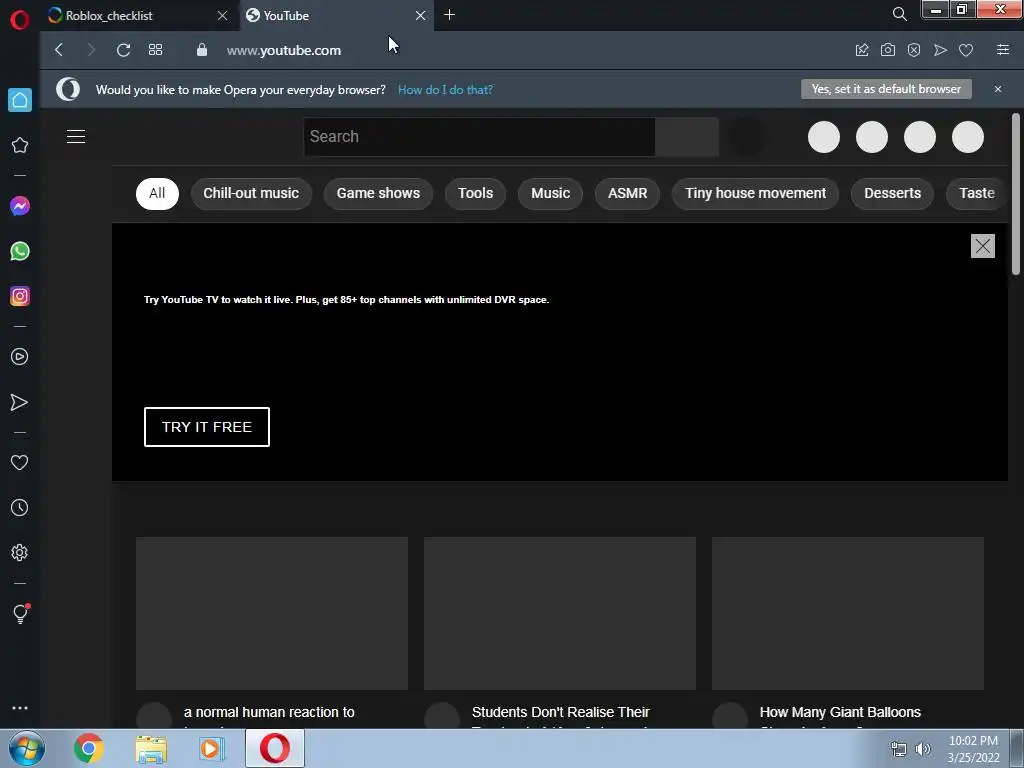Click the volume speaker tray icon
Viewport: 1024px width, 768px height.
click(923, 749)
